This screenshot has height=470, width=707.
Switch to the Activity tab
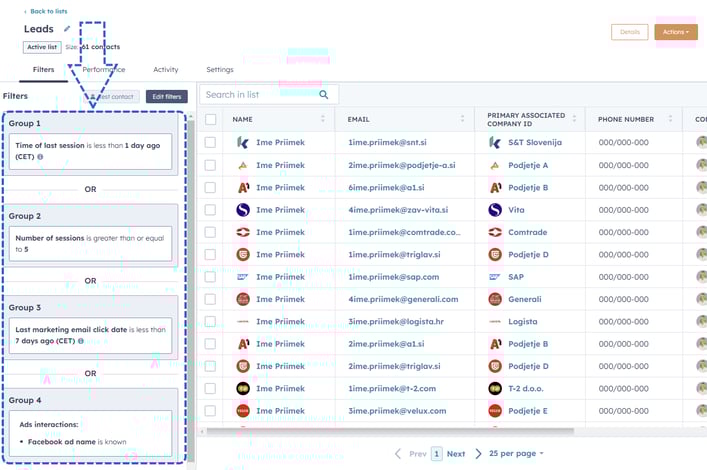(x=165, y=70)
